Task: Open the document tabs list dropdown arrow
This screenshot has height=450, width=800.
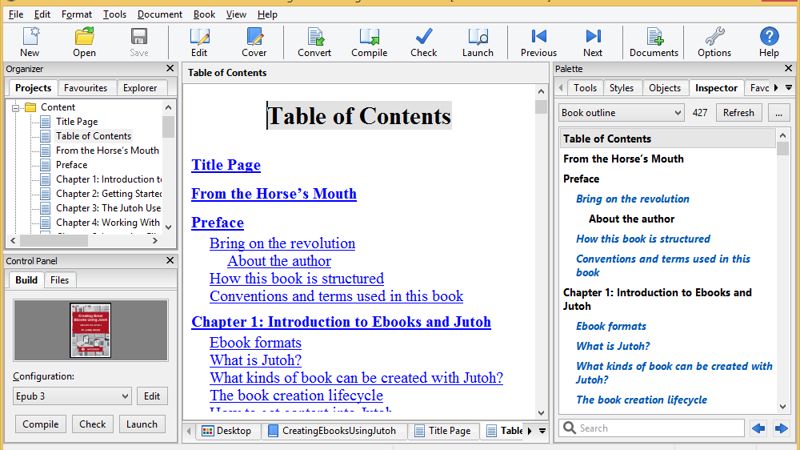Action: (542, 431)
